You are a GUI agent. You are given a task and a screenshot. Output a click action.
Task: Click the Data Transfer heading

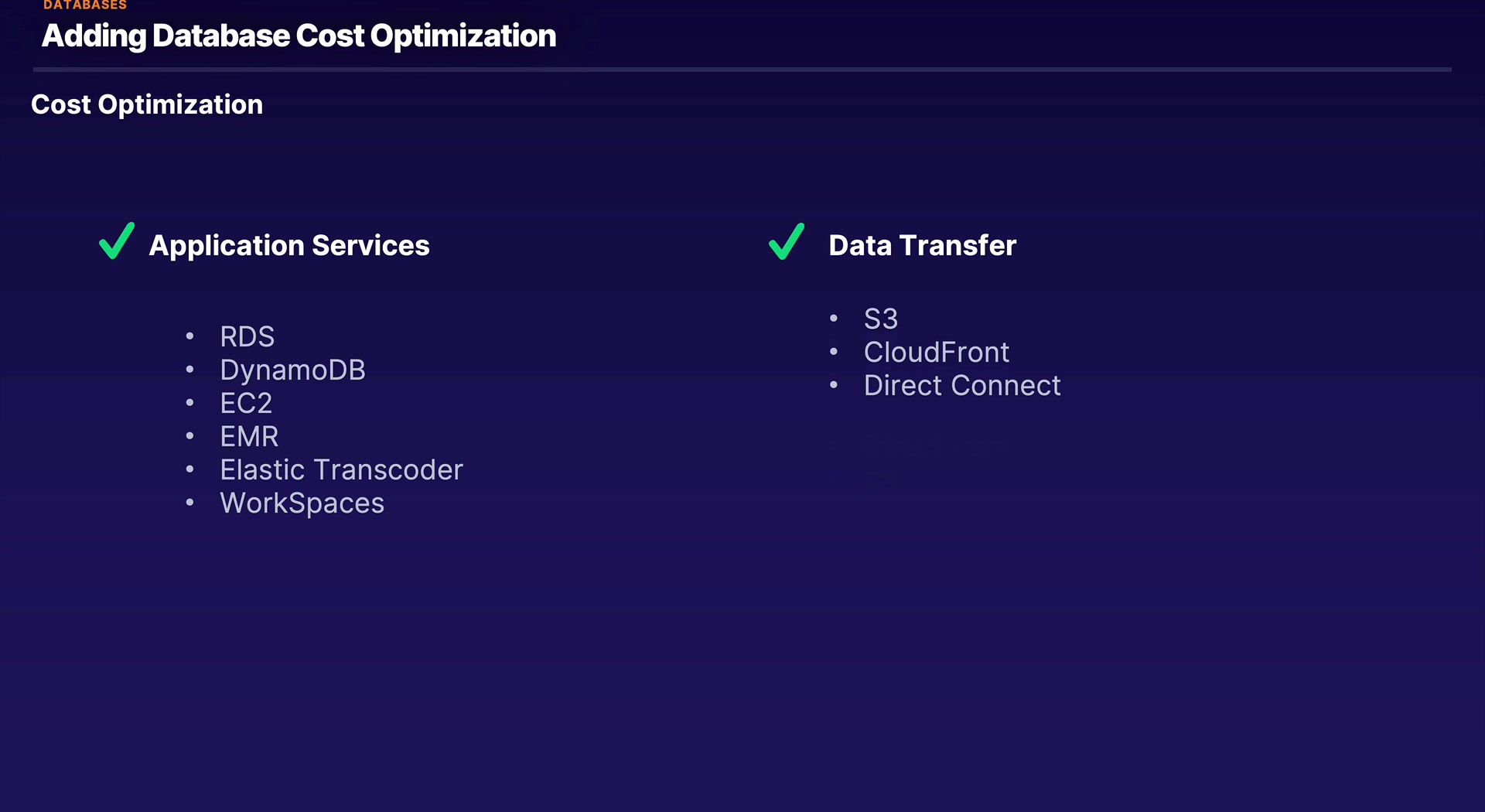tap(922, 246)
